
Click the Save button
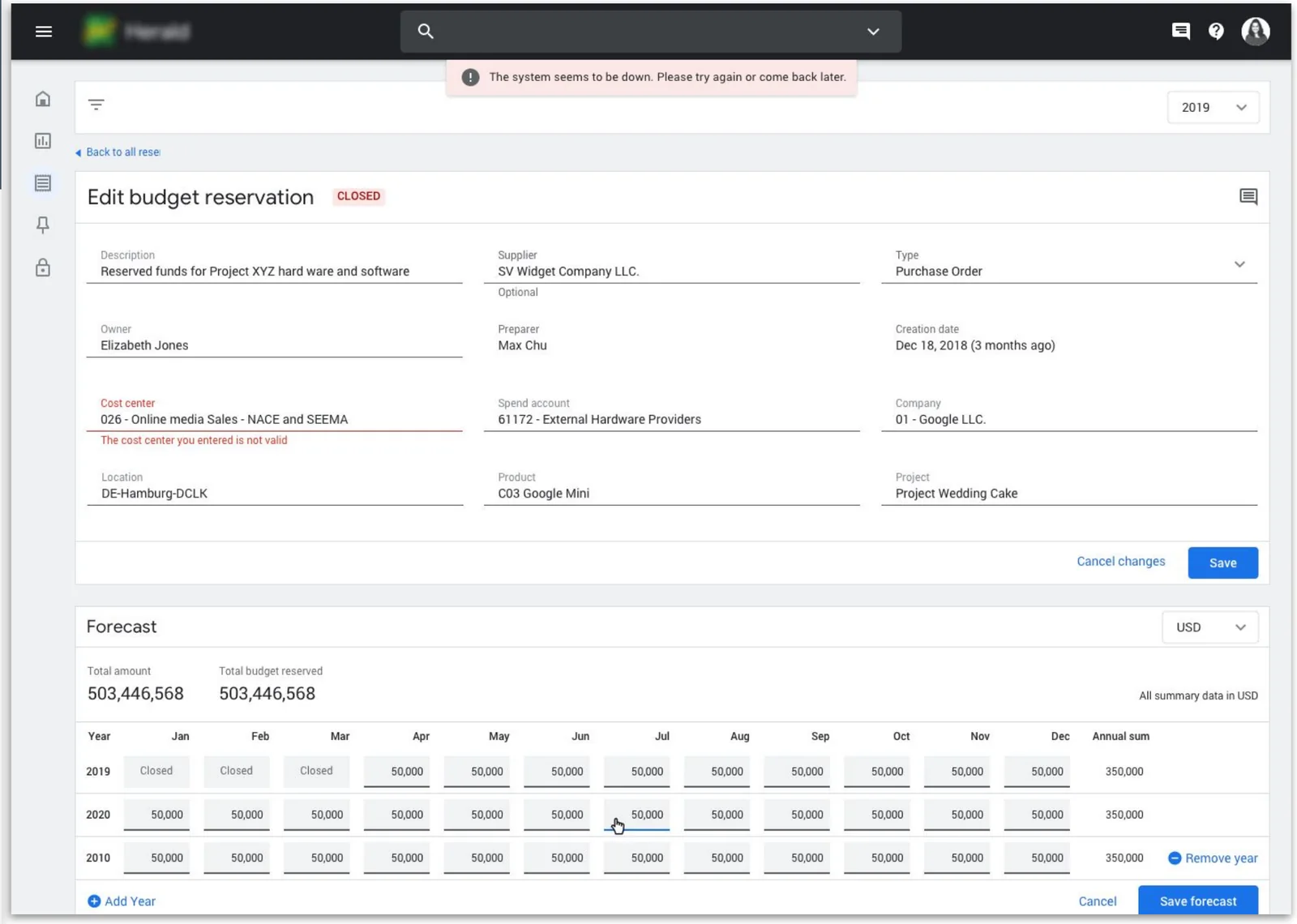coord(1222,563)
